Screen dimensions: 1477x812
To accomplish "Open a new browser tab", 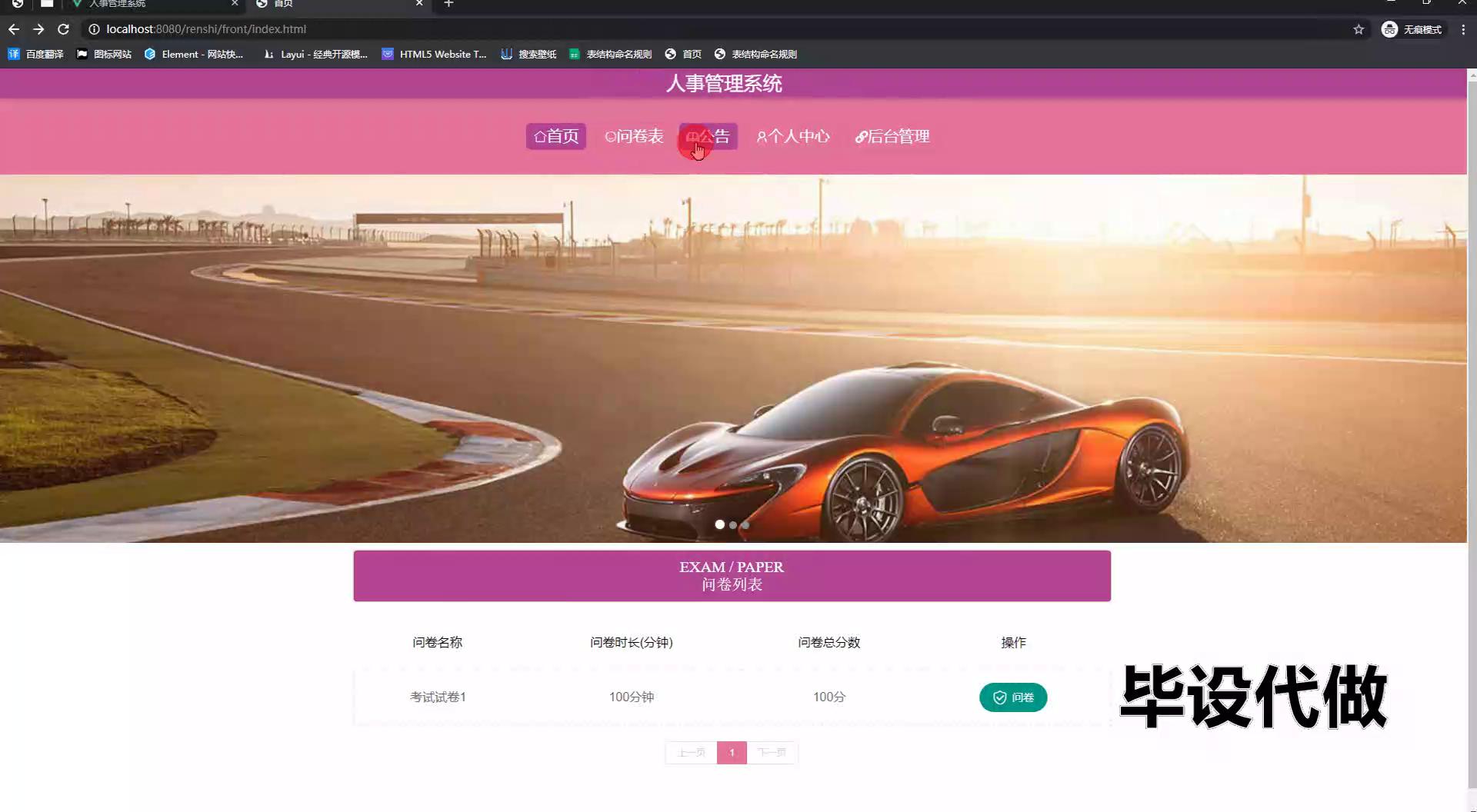I will (x=448, y=4).
